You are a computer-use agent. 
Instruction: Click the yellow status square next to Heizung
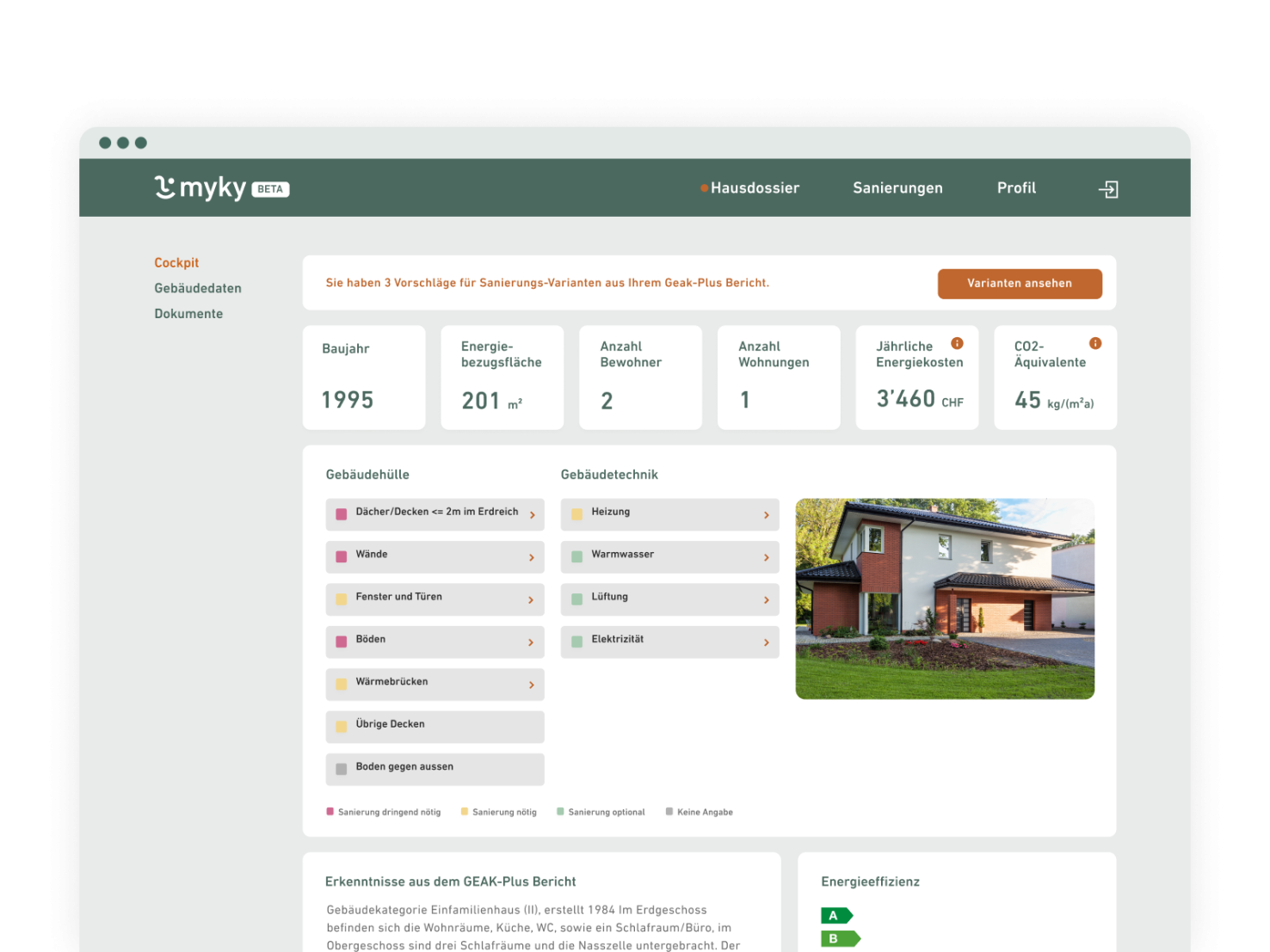click(576, 513)
